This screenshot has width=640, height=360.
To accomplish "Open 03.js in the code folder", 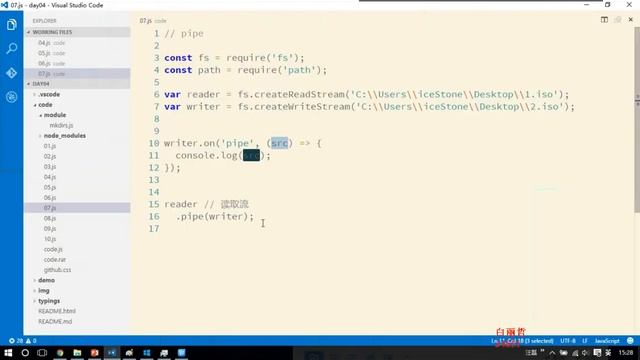I will click(77, 167).
